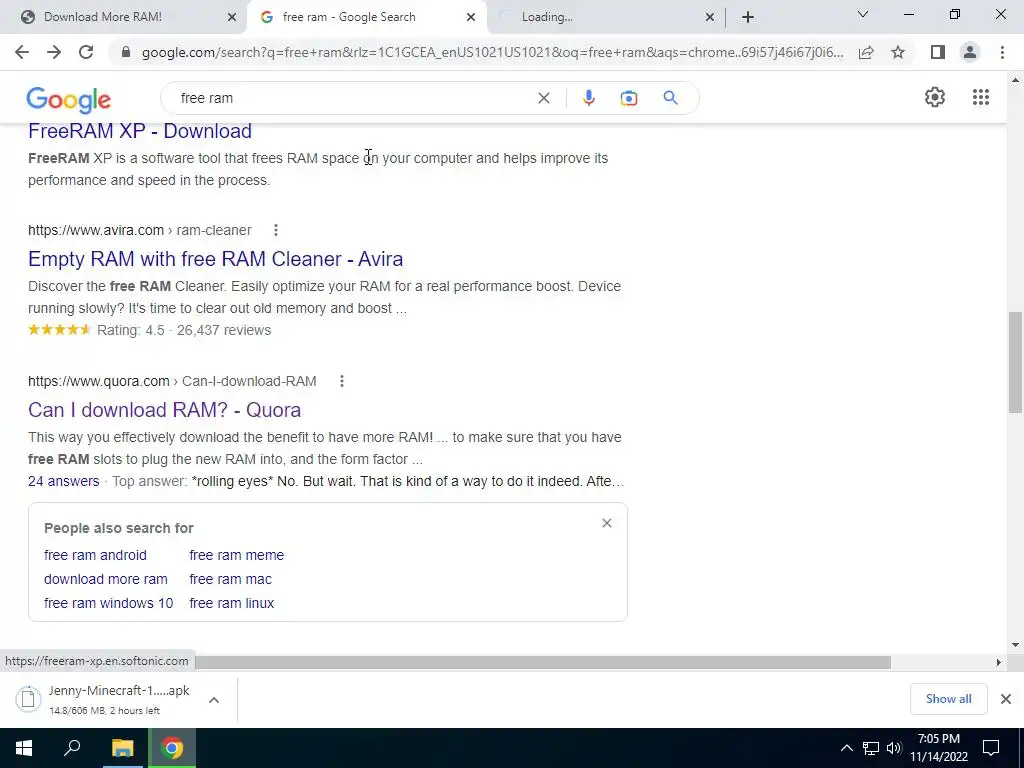Close the Loading tab
The image size is (1024, 768).
pyautogui.click(x=710, y=17)
